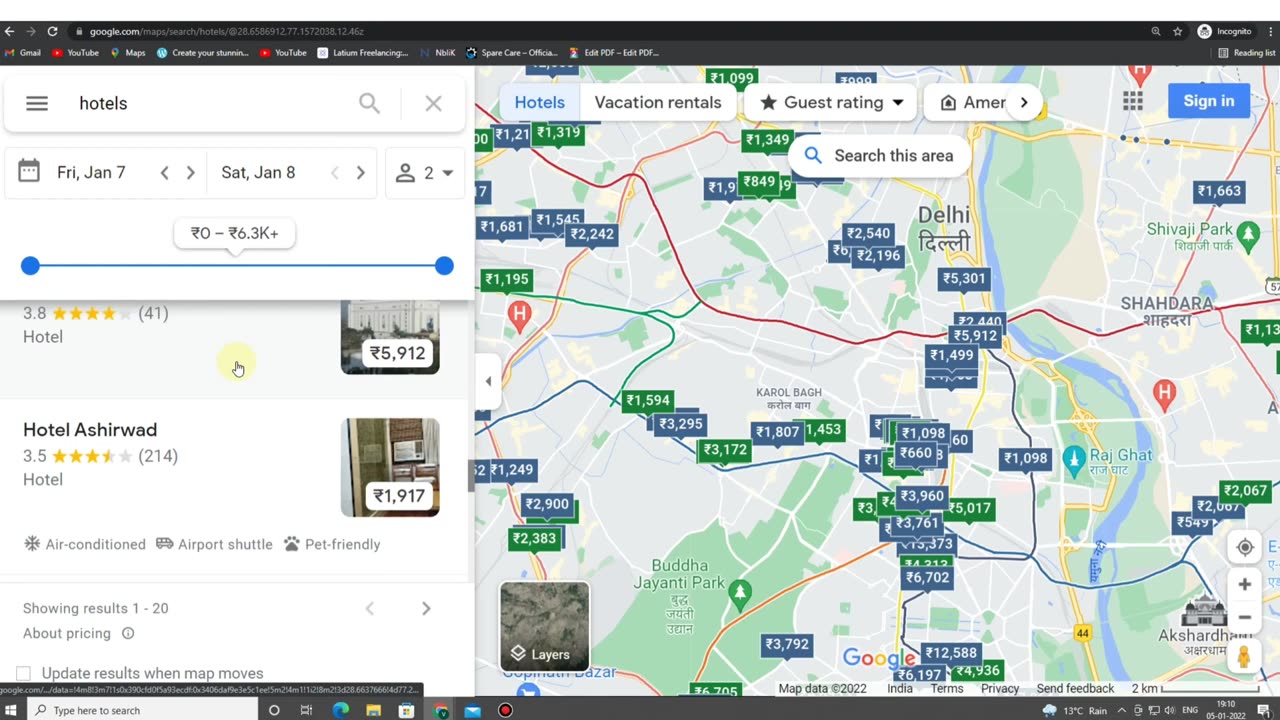Click the Street View pegman icon
1280x720 pixels.
point(1244,657)
